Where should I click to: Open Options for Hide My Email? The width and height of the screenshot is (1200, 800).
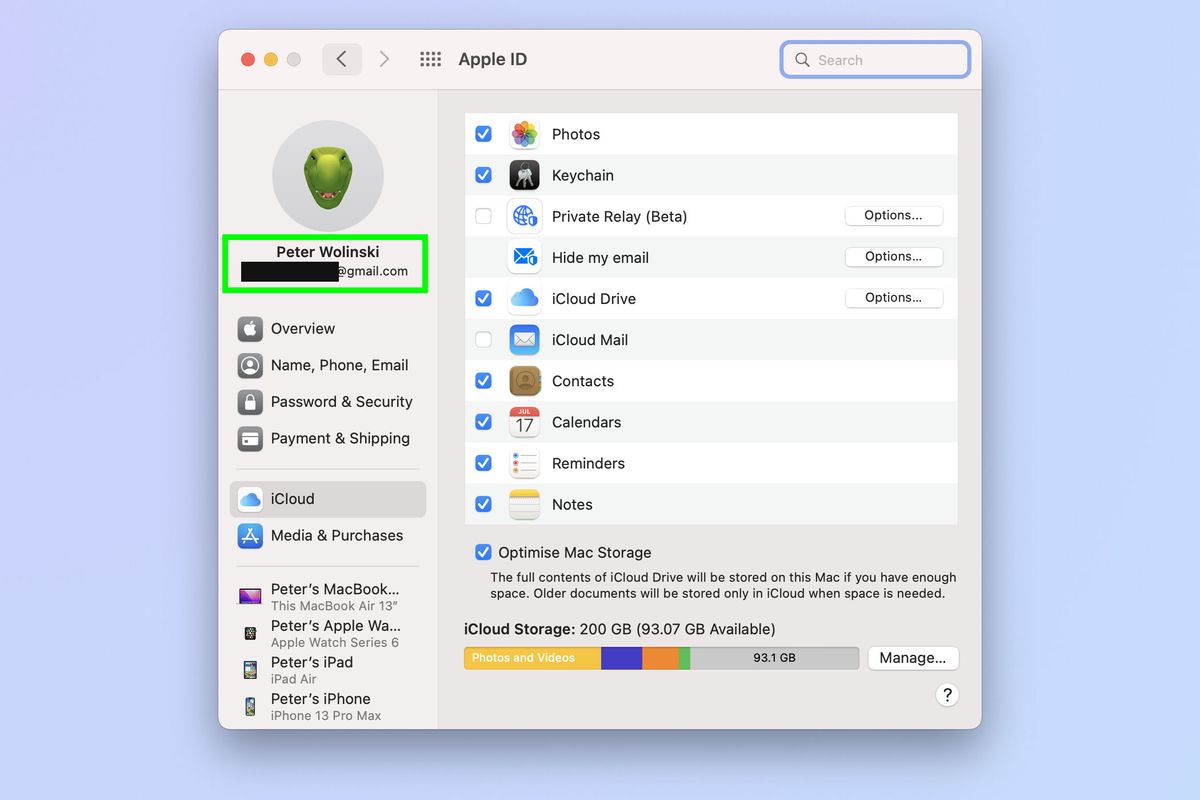click(893, 257)
